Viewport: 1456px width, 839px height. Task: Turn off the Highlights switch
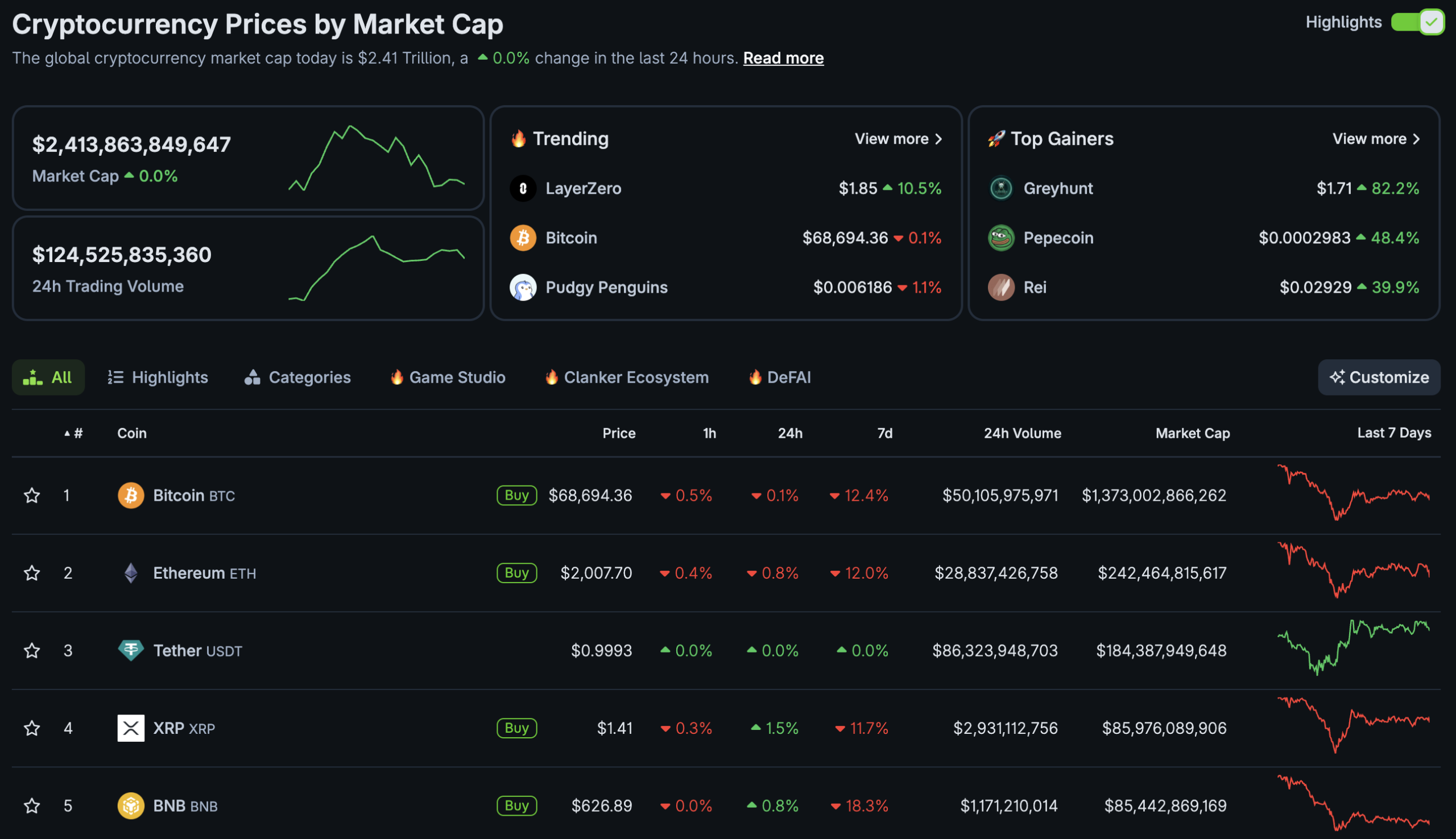(x=1417, y=23)
